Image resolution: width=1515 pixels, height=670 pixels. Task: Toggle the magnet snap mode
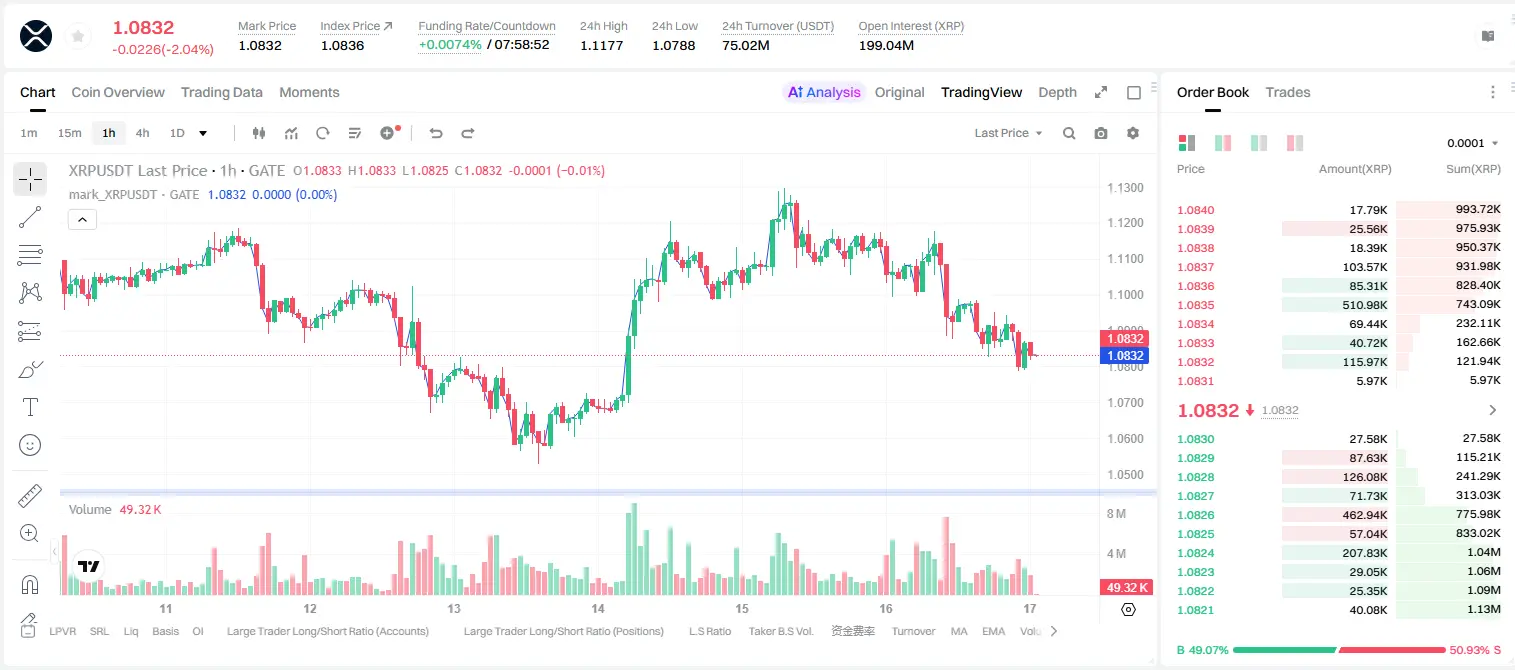30,585
